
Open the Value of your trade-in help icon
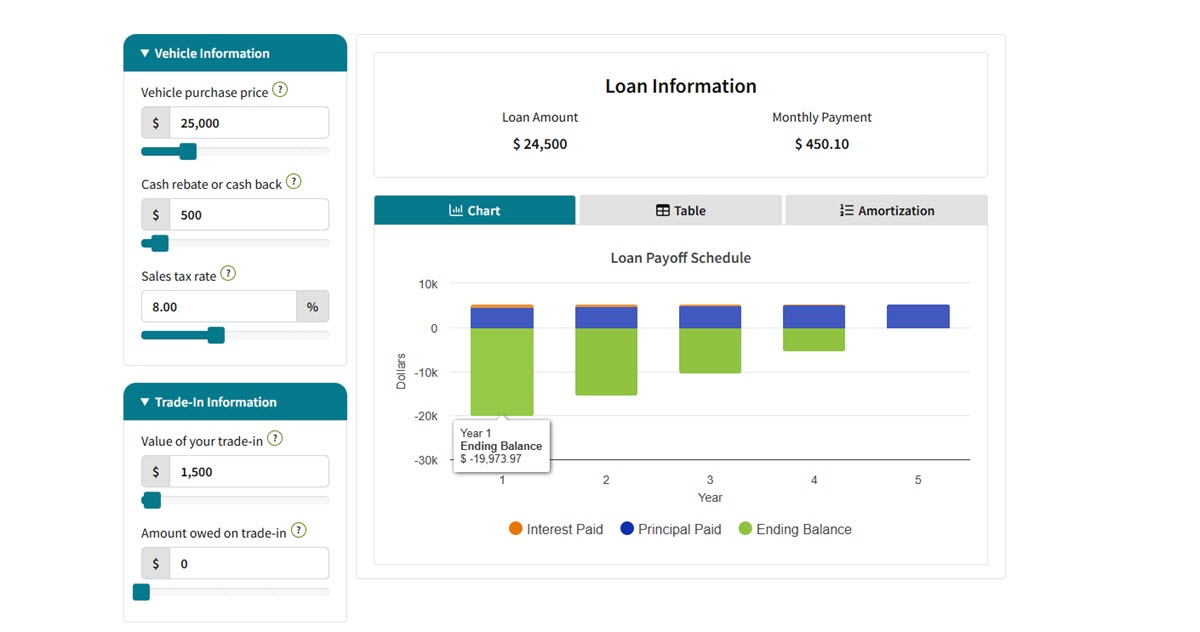[x=275, y=438]
